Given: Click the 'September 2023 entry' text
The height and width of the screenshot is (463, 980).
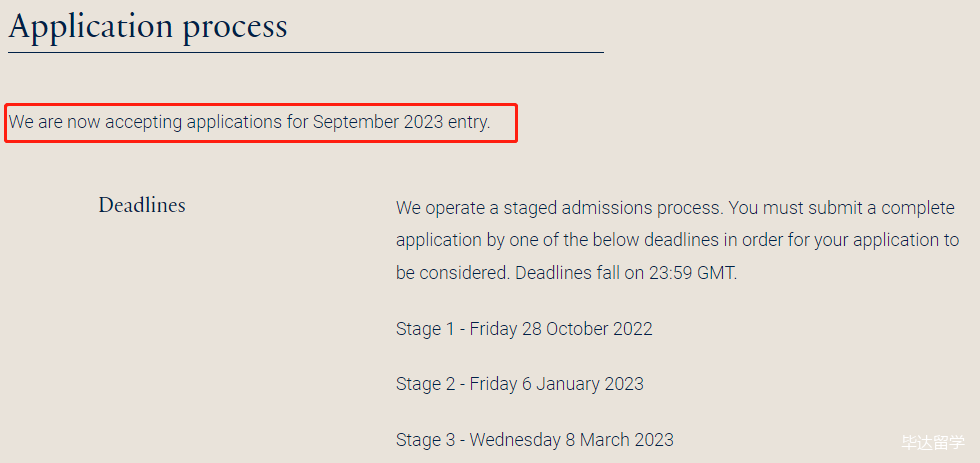Looking at the screenshot, I should pos(401,123).
